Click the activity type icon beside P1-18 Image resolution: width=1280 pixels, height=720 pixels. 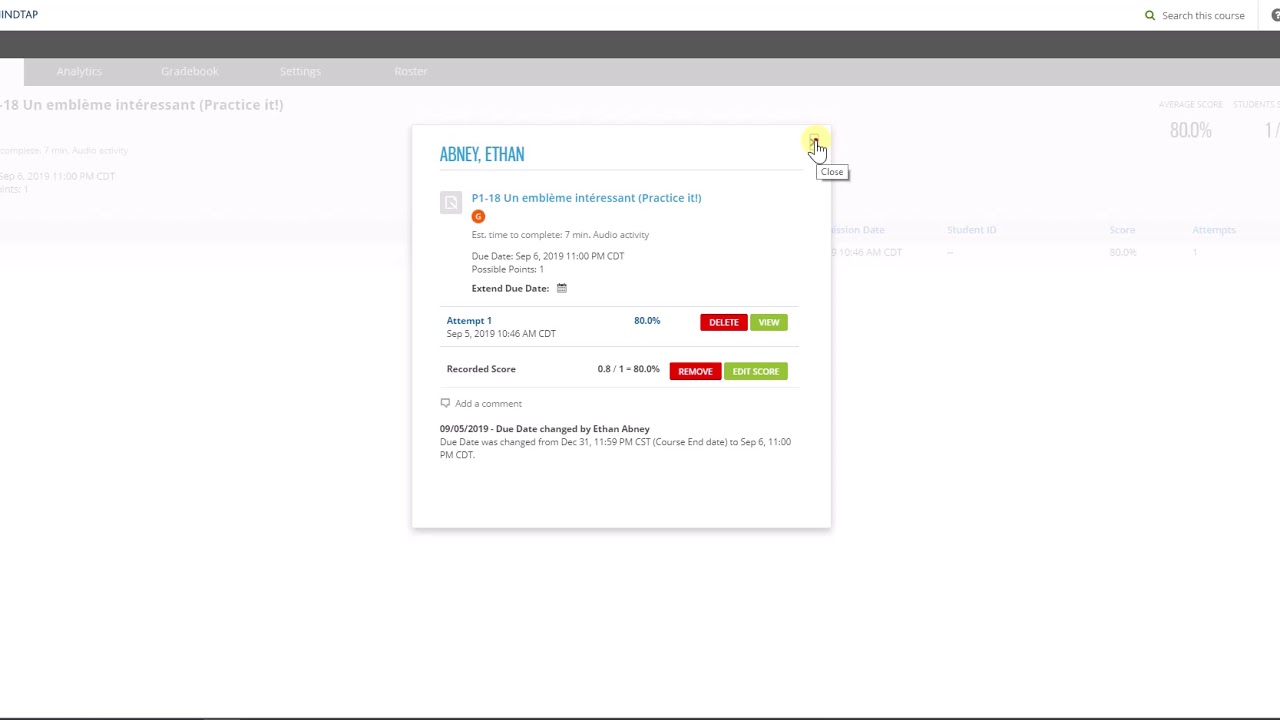451,203
